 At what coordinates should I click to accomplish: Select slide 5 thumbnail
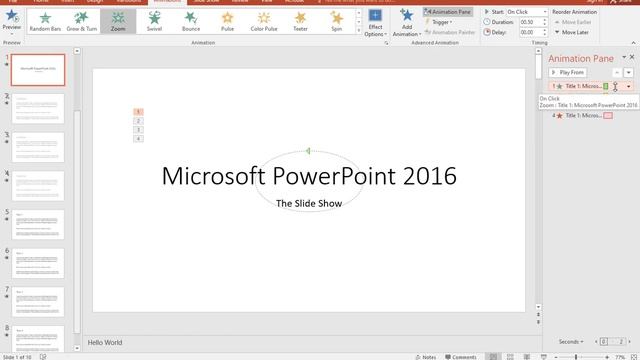tap(38, 224)
